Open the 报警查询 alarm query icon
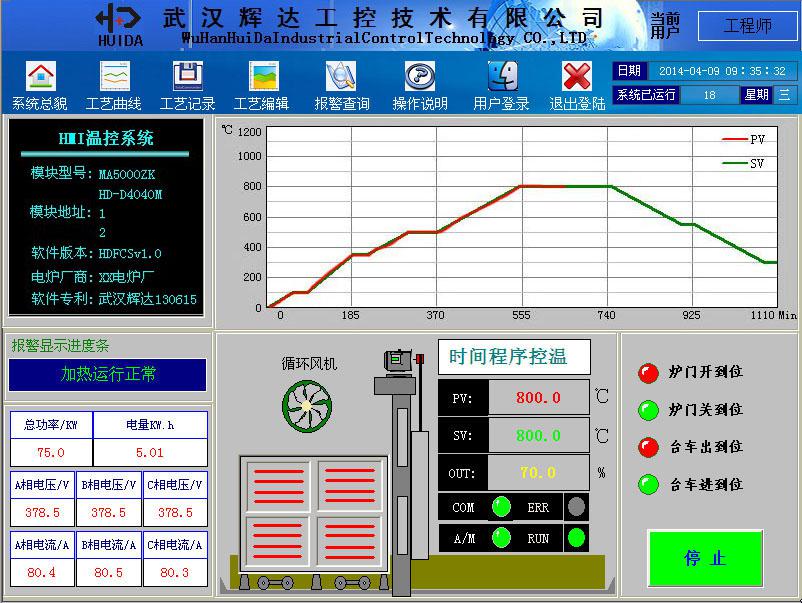The image size is (802, 603). coord(341,78)
